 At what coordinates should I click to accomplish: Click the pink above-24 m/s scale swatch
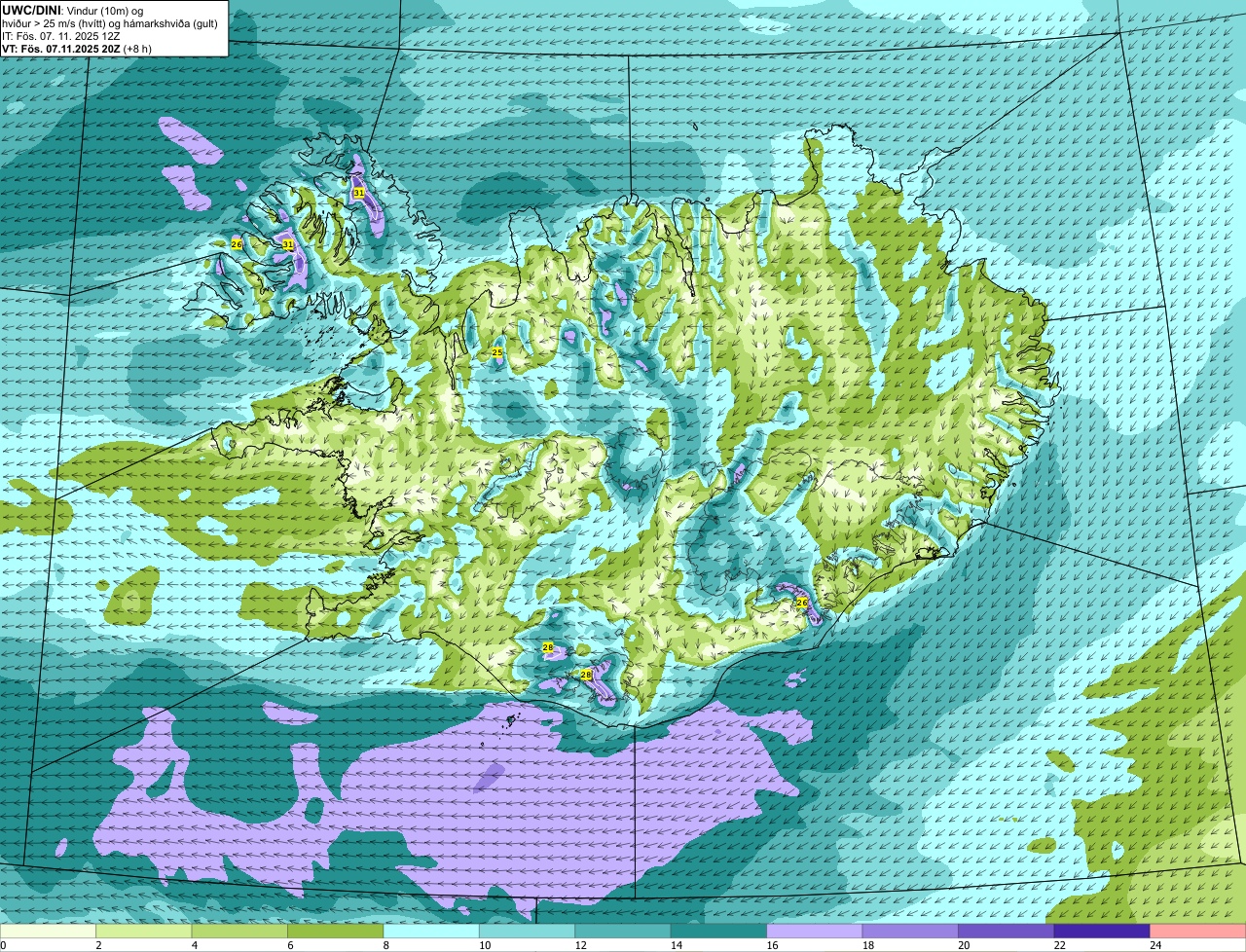click(1196, 932)
